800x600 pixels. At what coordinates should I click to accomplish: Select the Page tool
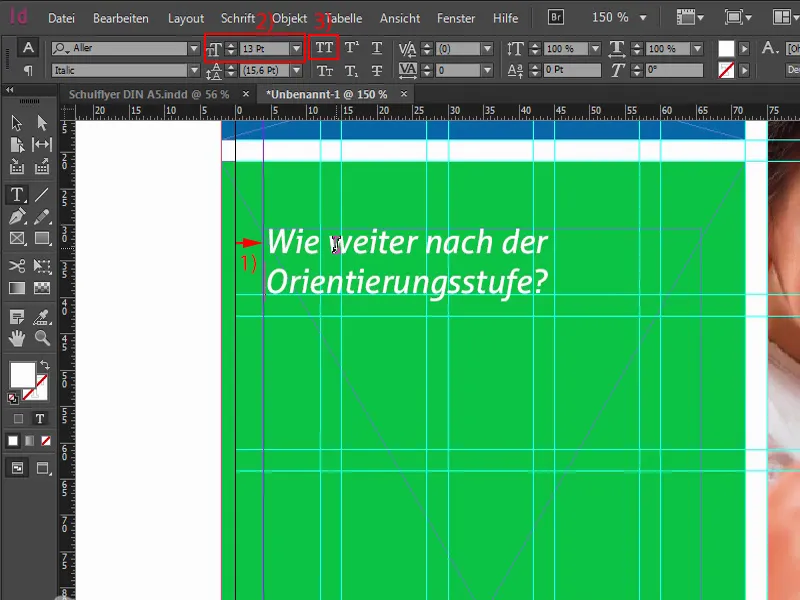(17, 144)
